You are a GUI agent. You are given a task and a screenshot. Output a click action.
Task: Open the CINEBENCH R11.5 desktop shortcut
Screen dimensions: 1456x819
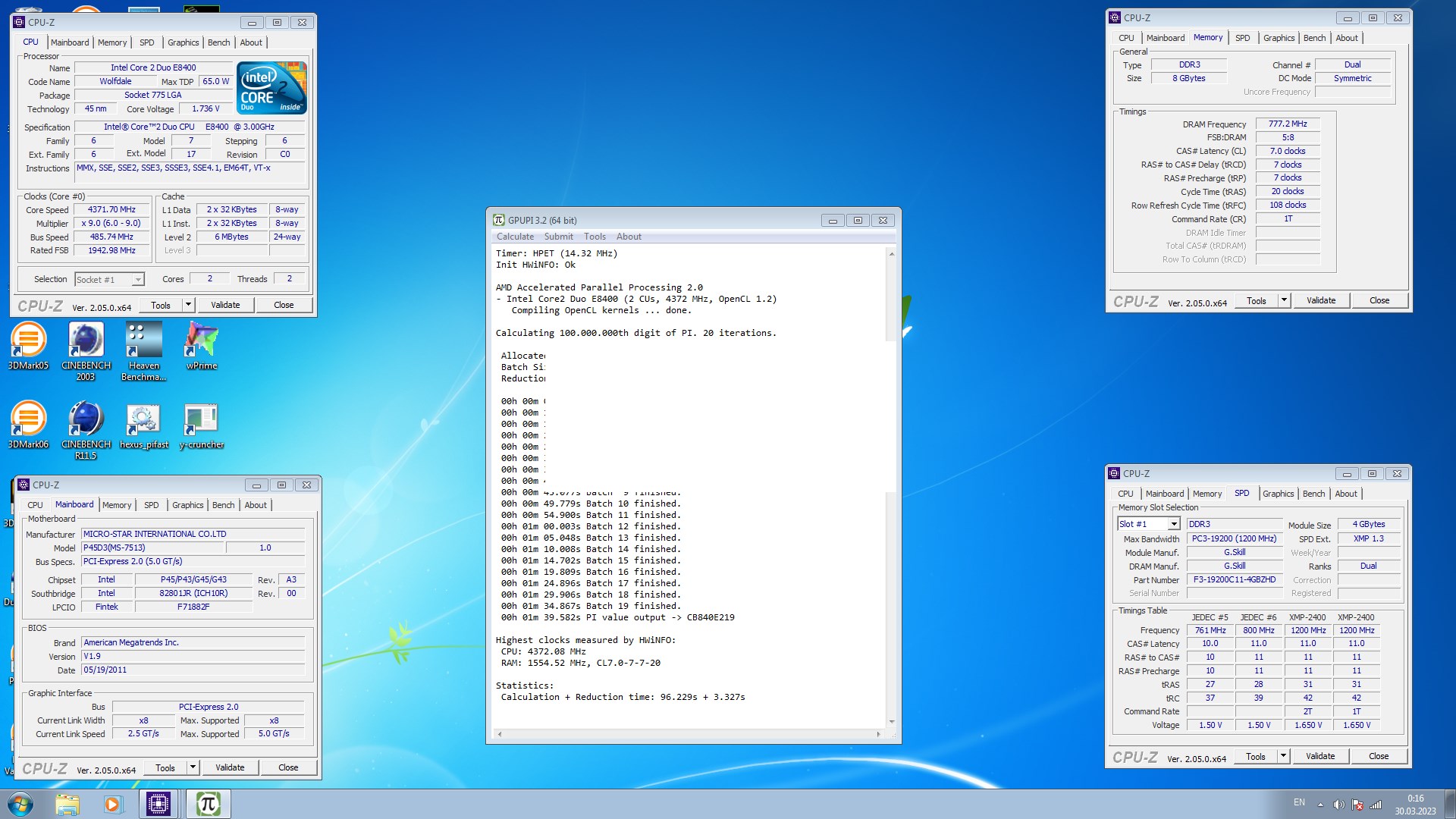click(x=86, y=430)
